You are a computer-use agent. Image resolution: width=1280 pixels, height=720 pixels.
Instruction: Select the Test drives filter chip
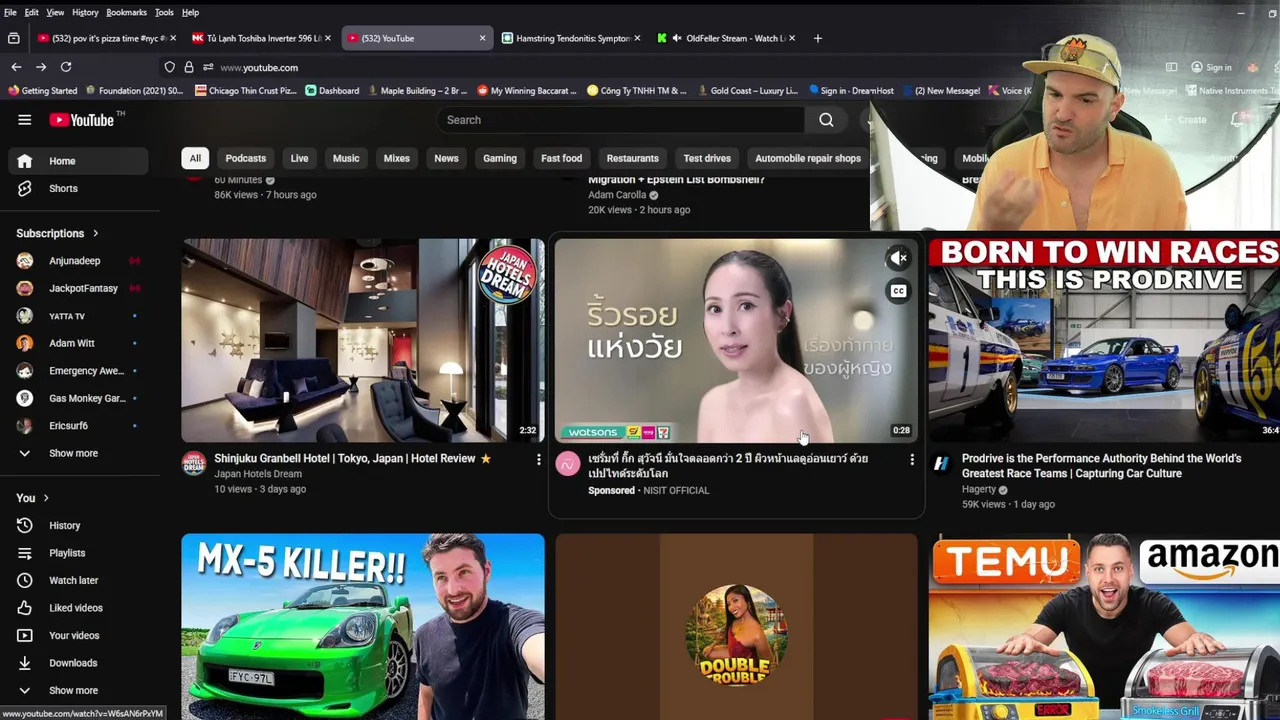point(707,158)
